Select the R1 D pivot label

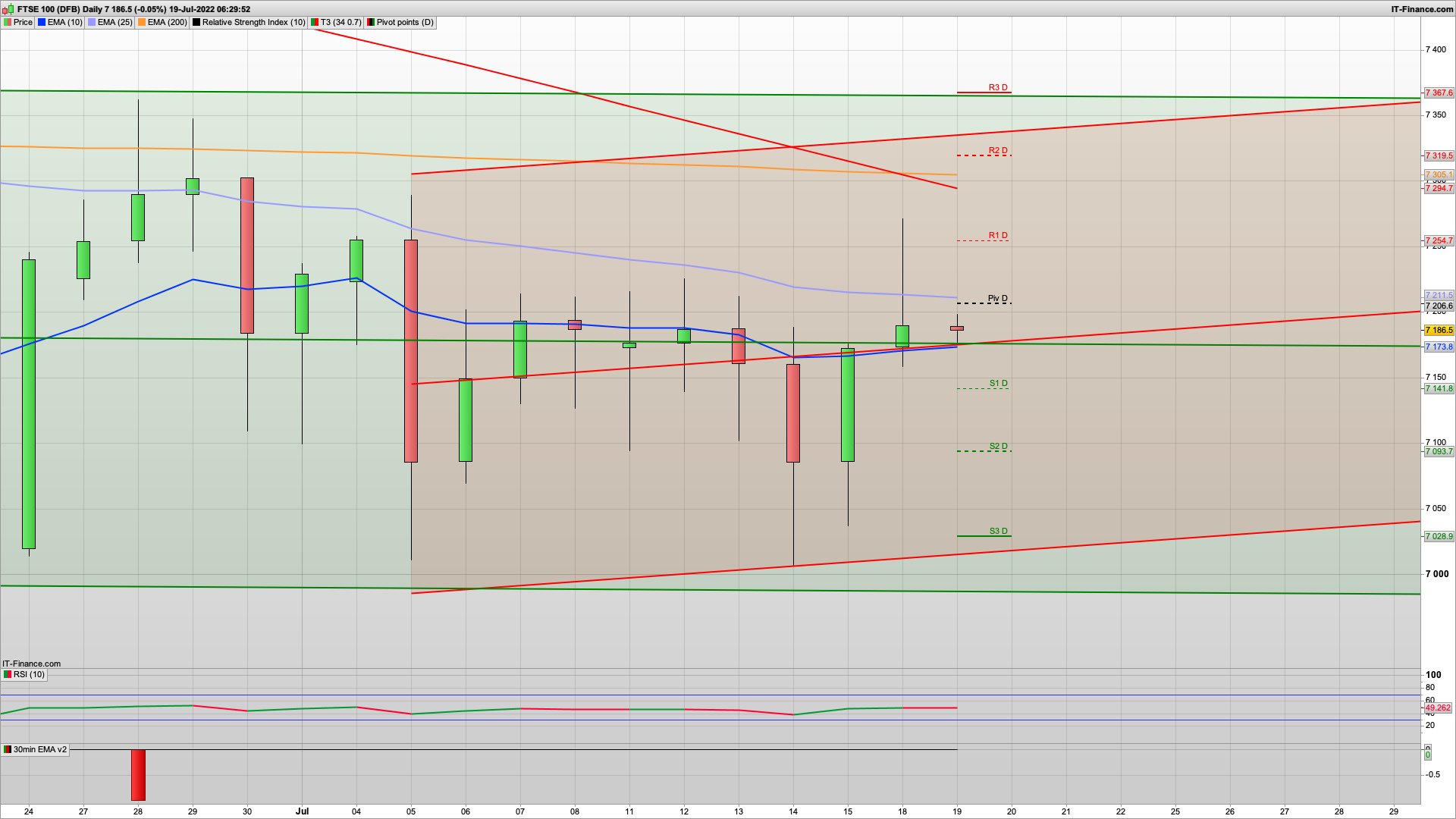tap(998, 235)
